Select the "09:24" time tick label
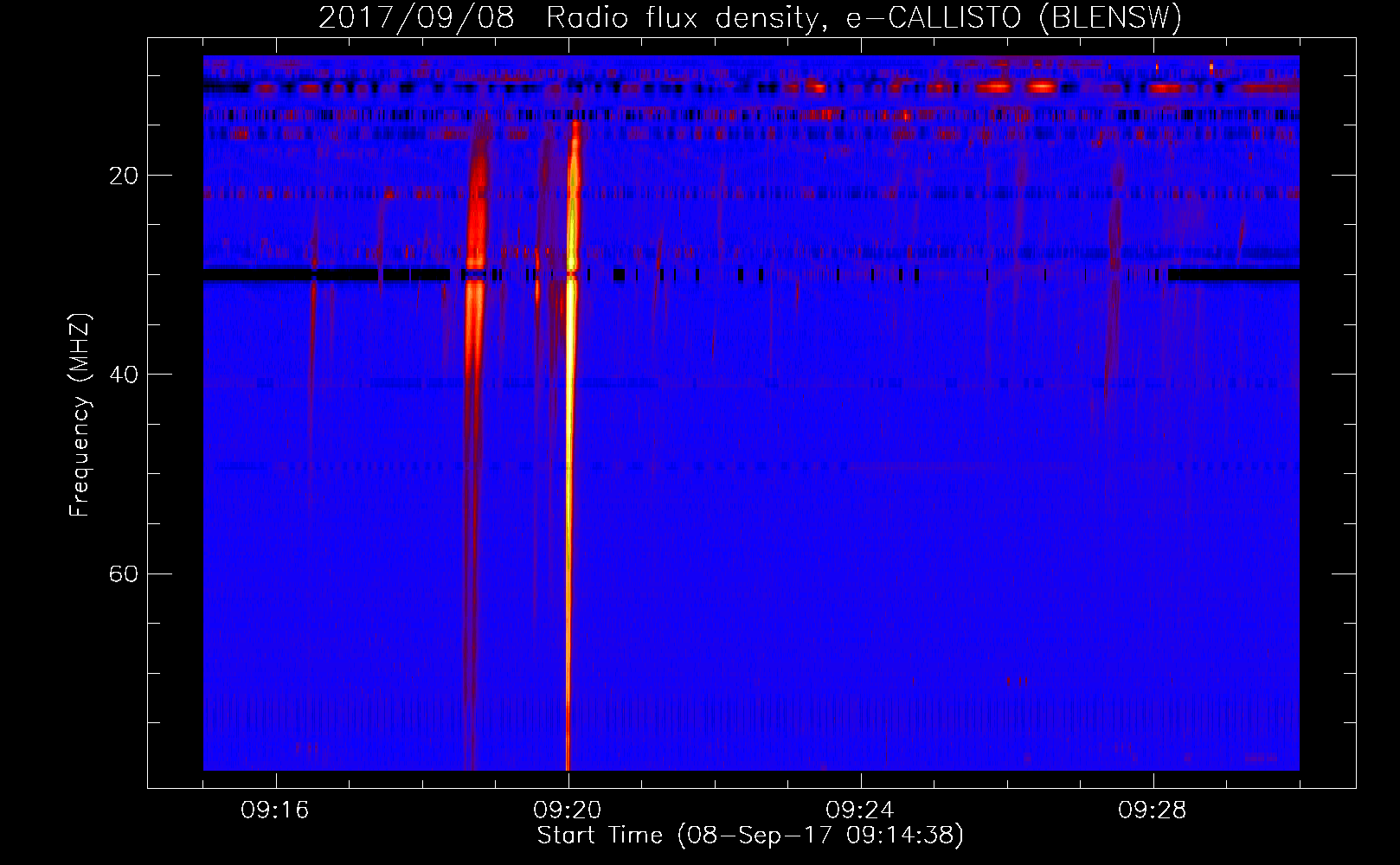The height and width of the screenshot is (865, 1400). (x=860, y=811)
